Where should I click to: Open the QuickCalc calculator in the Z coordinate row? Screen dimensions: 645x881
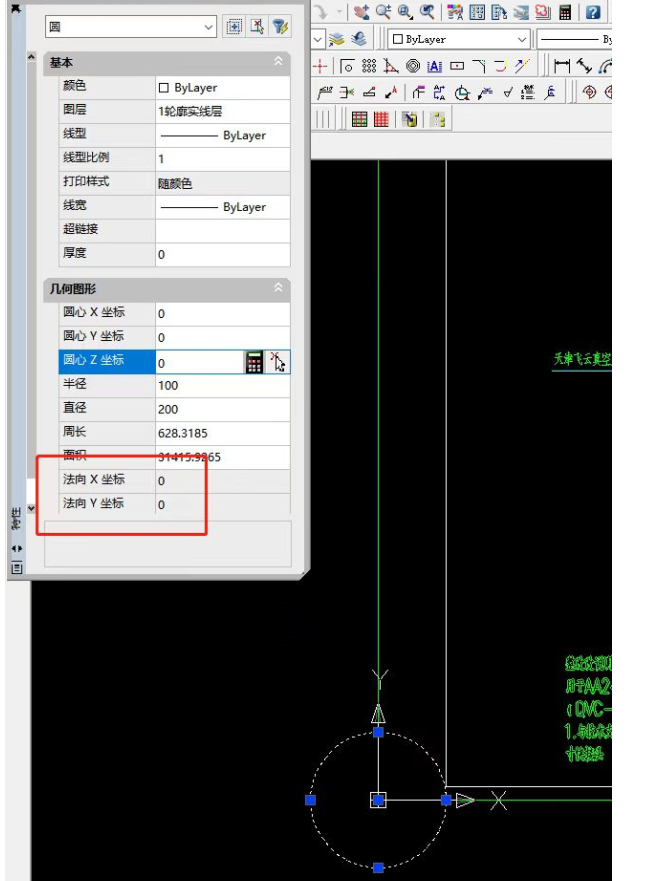pos(255,362)
